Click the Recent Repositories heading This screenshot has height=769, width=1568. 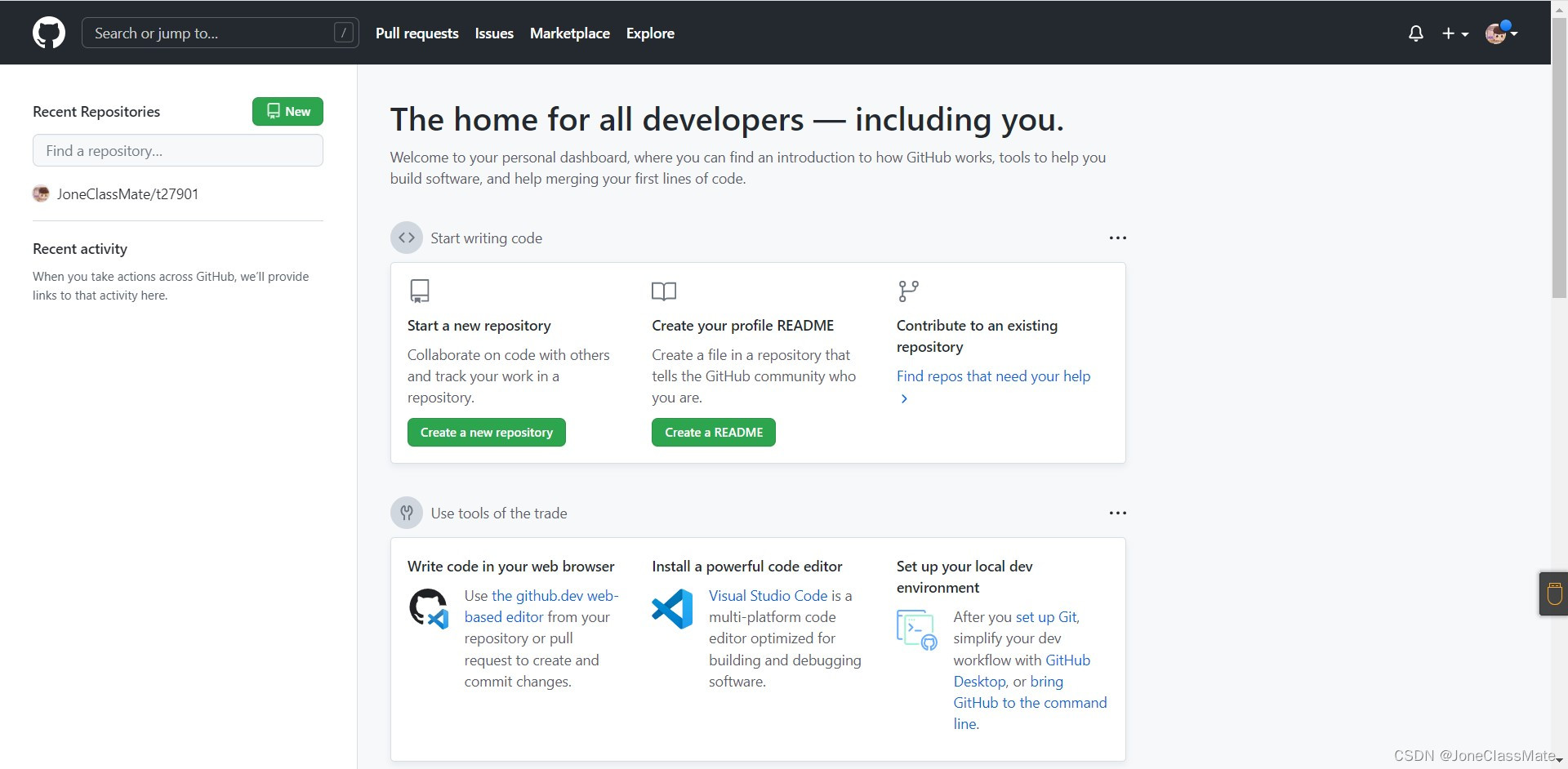tap(96, 112)
